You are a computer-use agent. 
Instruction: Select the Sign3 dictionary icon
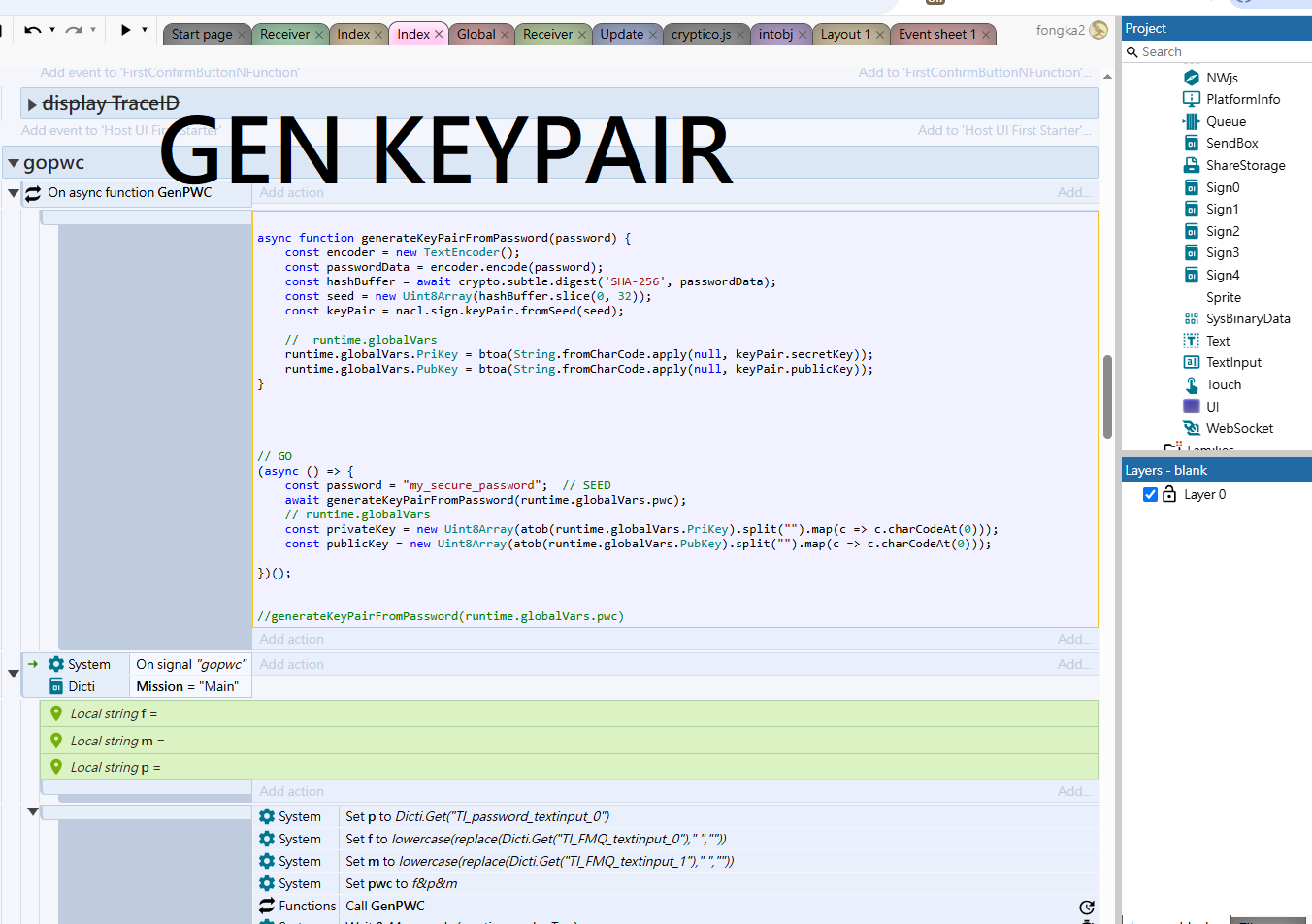(x=1192, y=252)
